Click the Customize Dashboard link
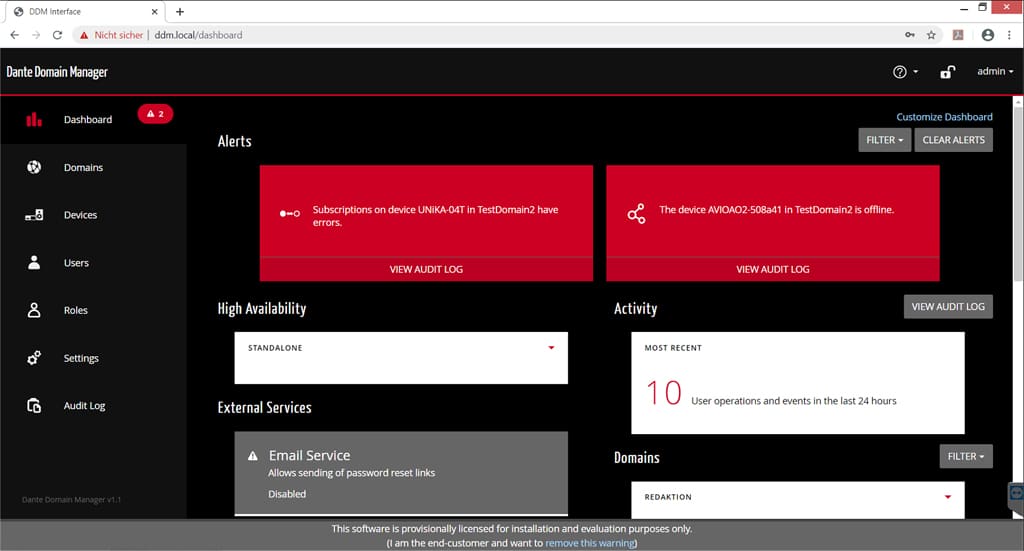The height and width of the screenshot is (551, 1024). click(x=944, y=117)
